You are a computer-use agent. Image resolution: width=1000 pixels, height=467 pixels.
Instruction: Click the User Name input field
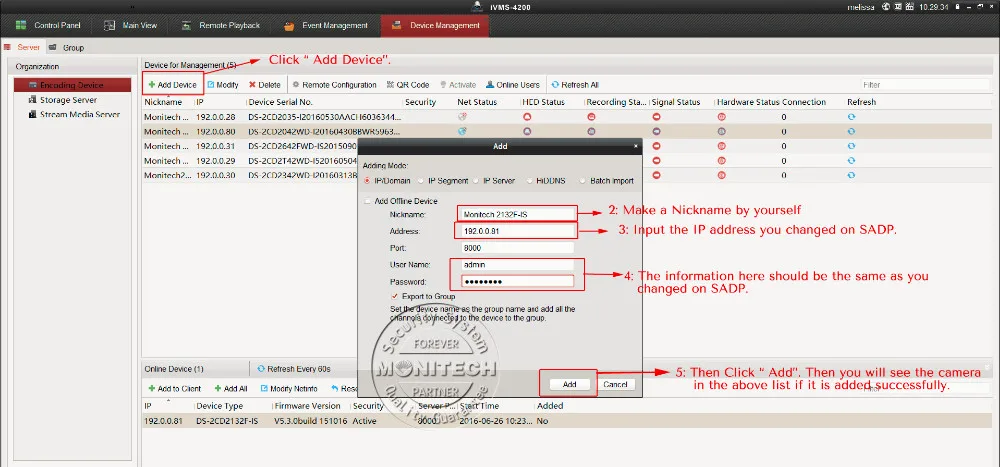517,264
